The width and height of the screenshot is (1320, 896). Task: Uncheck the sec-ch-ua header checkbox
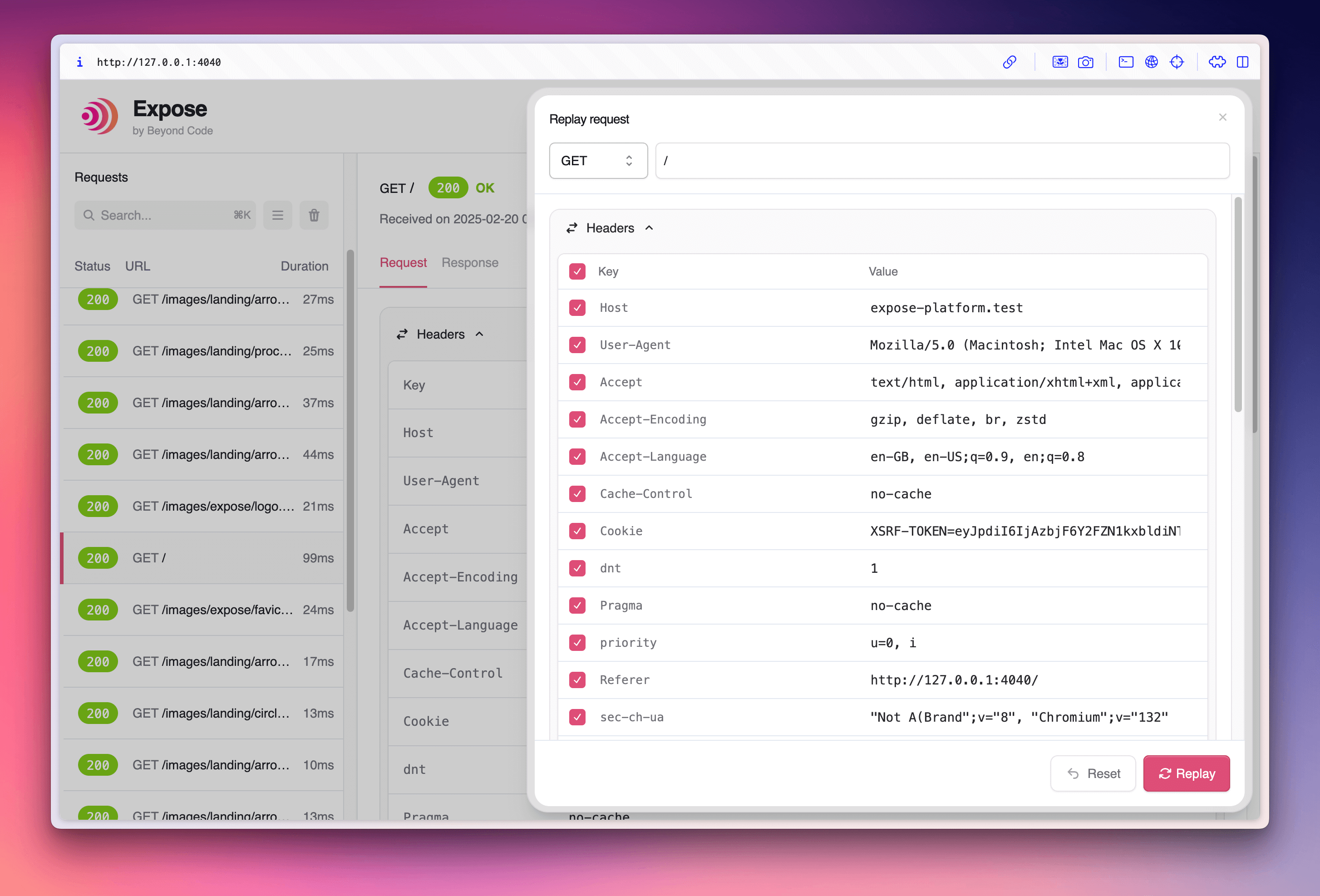tap(577, 717)
